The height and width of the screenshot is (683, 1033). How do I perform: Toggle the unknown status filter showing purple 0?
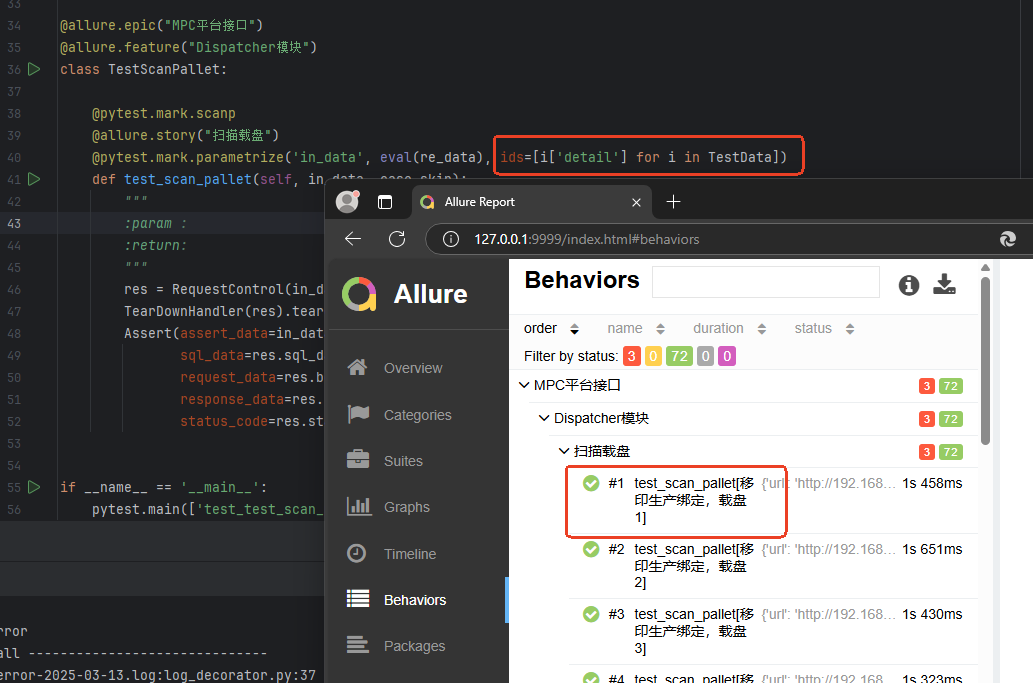point(727,356)
